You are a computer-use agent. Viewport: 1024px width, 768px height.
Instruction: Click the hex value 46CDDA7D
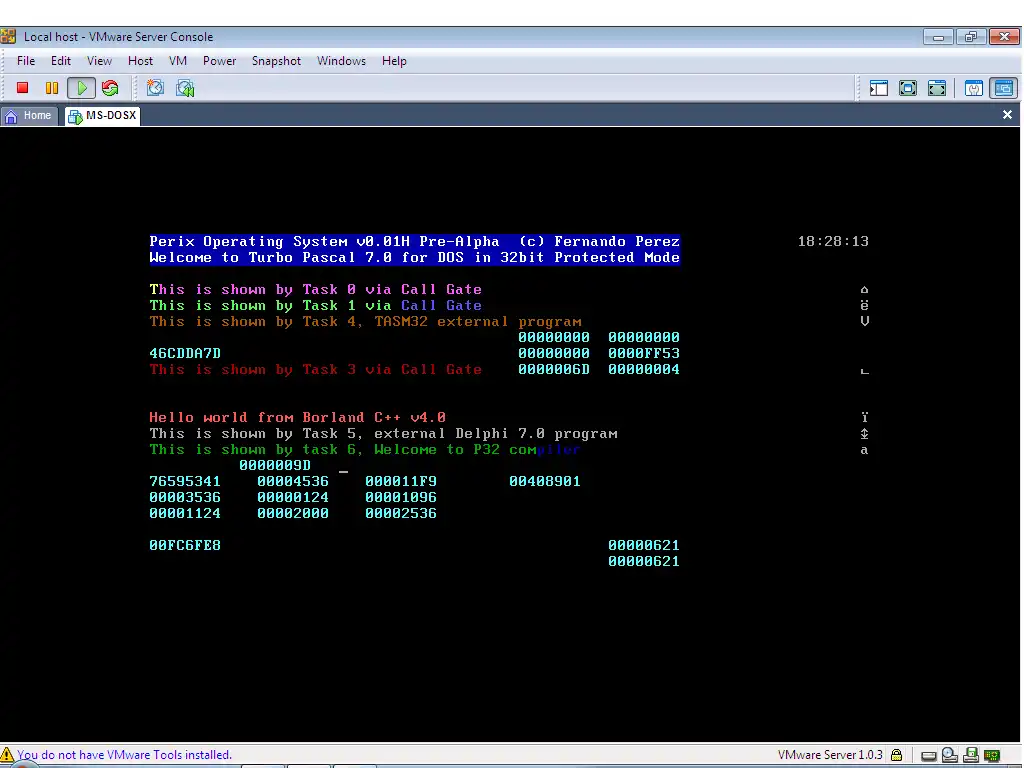(185, 353)
